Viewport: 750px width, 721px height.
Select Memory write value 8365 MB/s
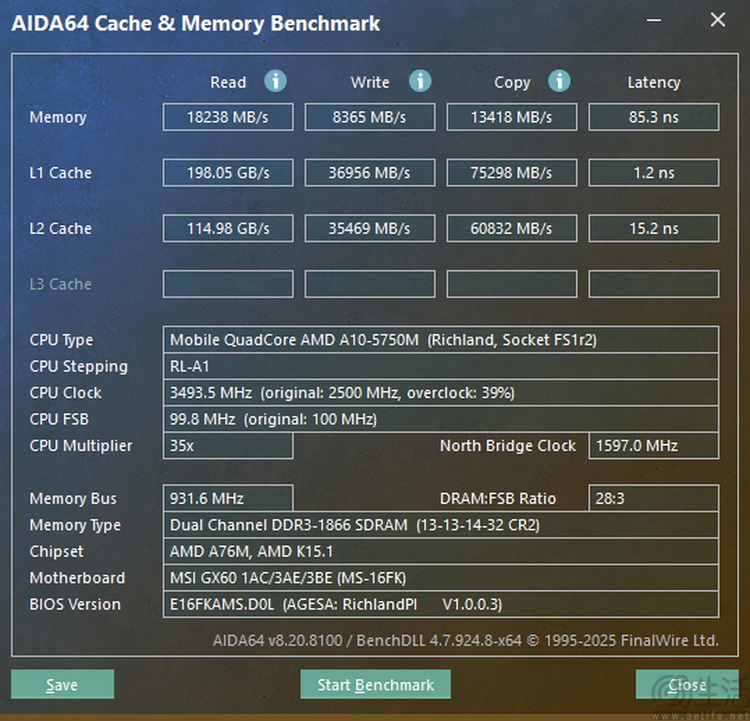coord(370,117)
